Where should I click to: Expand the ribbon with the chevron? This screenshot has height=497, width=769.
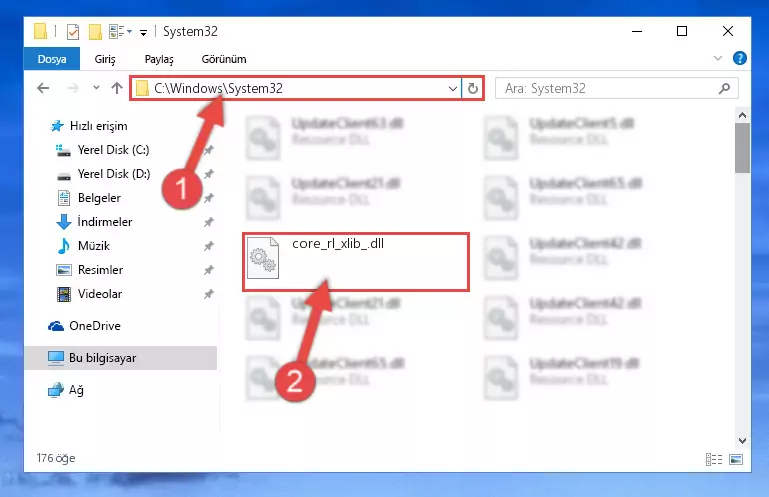[718, 58]
